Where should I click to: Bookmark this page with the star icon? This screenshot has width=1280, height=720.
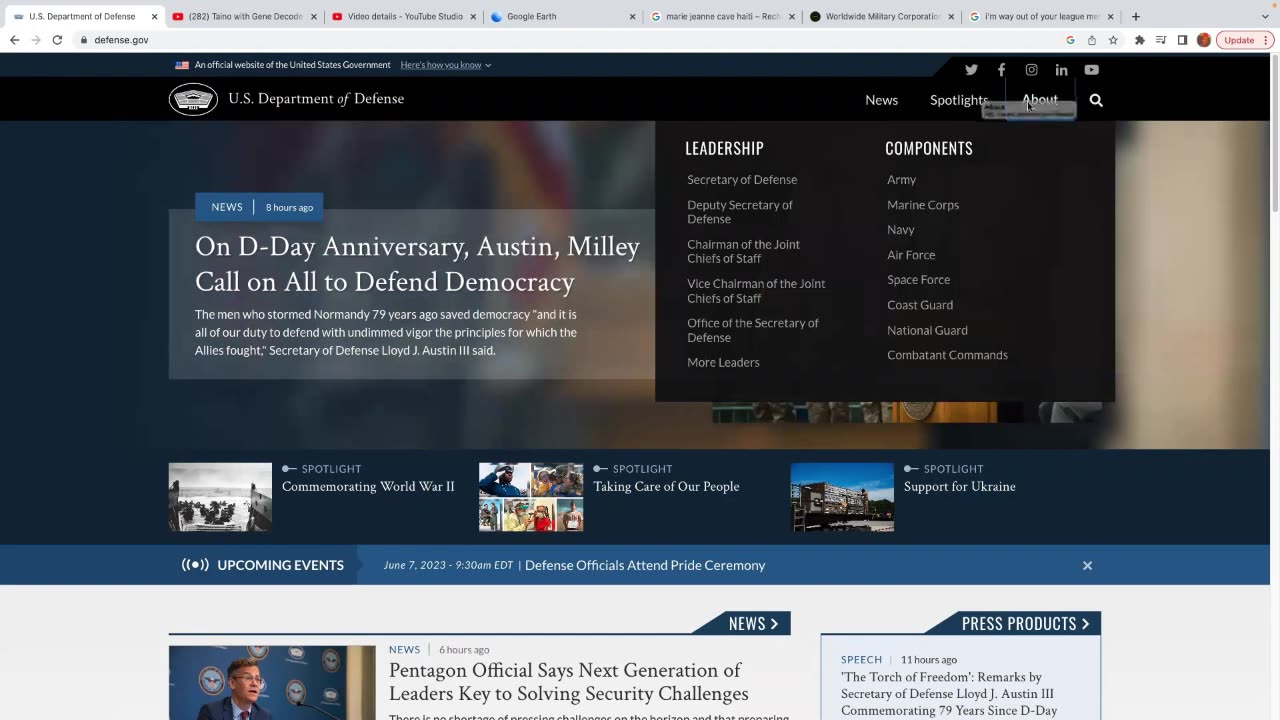1113,40
